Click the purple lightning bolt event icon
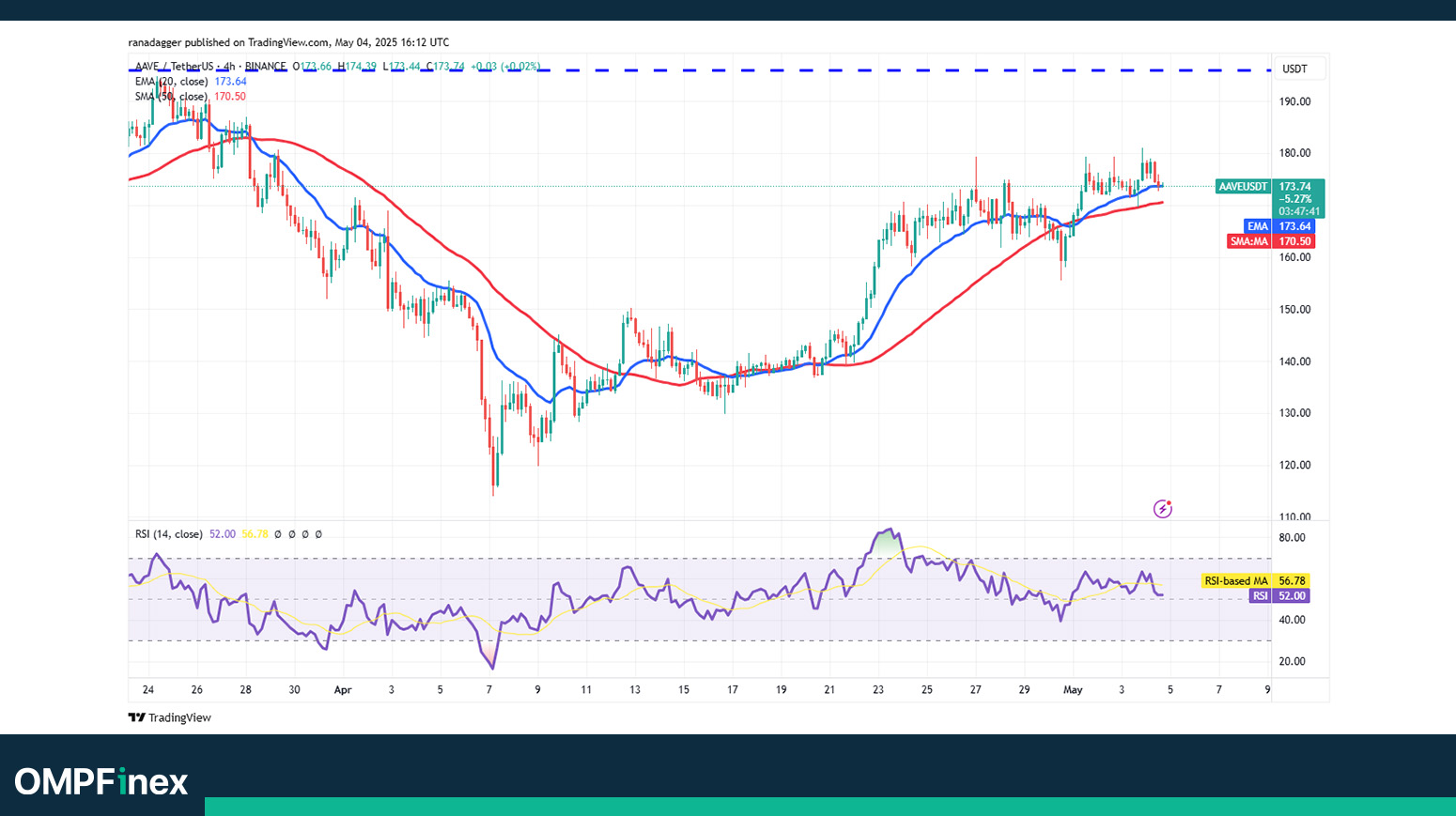The width and height of the screenshot is (1456, 816). click(1163, 509)
